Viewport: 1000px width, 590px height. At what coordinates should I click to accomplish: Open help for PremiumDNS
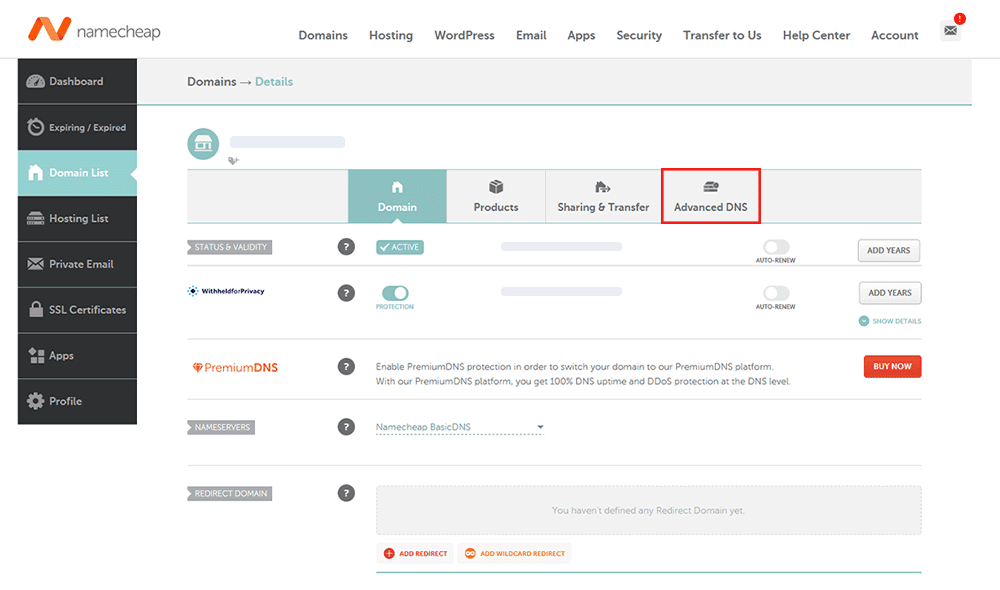coord(346,367)
